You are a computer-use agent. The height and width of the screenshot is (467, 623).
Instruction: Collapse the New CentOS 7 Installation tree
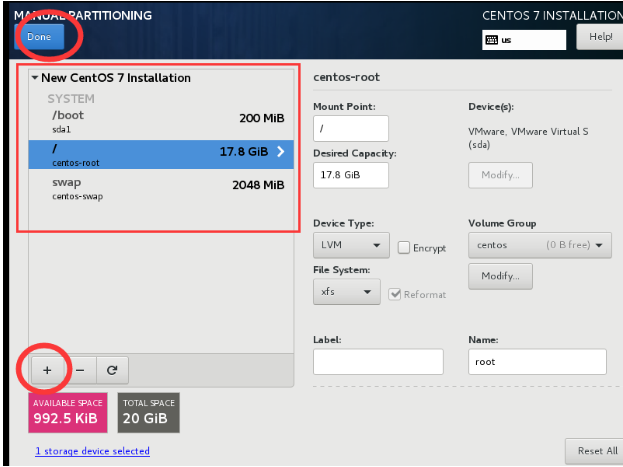[x=35, y=78]
